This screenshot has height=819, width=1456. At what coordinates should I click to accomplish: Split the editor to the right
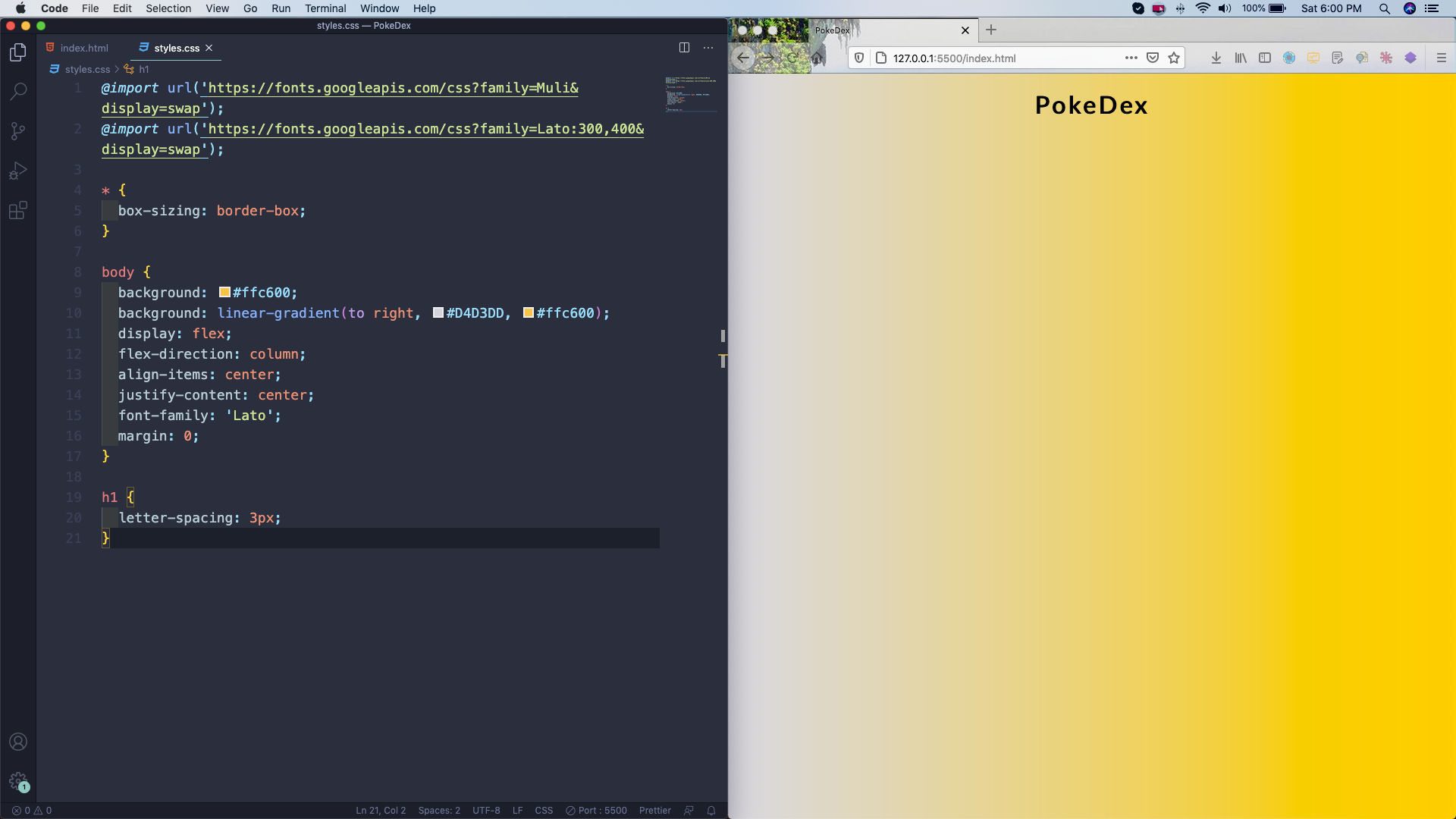pyautogui.click(x=684, y=48)
